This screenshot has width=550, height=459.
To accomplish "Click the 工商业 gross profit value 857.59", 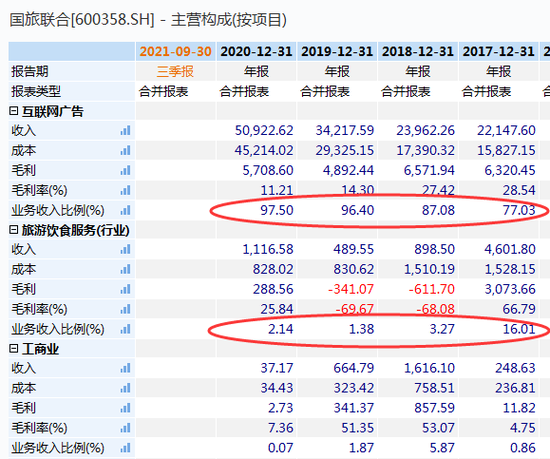I will pos(434,408).
